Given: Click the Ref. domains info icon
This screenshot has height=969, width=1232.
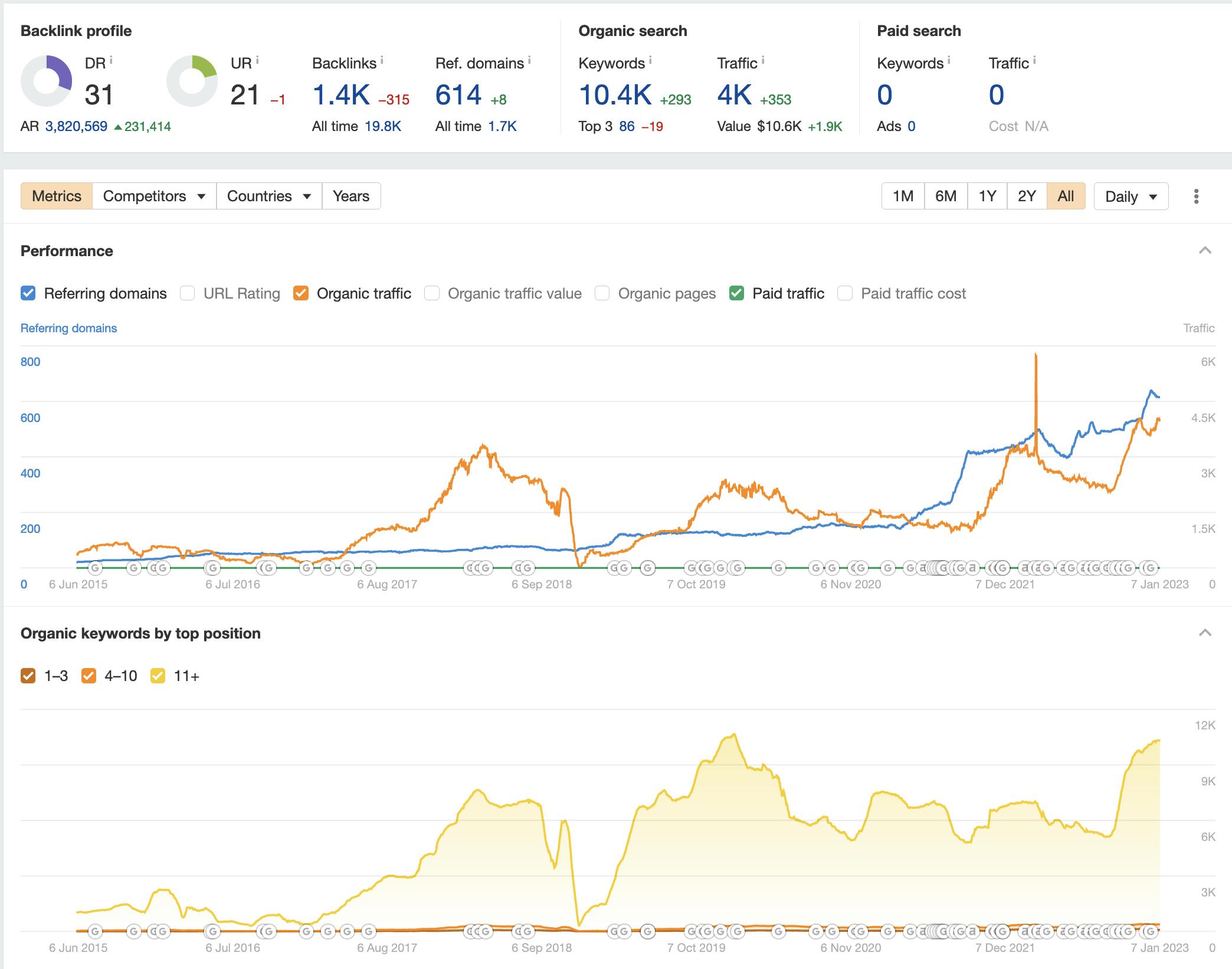Looking at the screenshot, I should pos(529,60).
